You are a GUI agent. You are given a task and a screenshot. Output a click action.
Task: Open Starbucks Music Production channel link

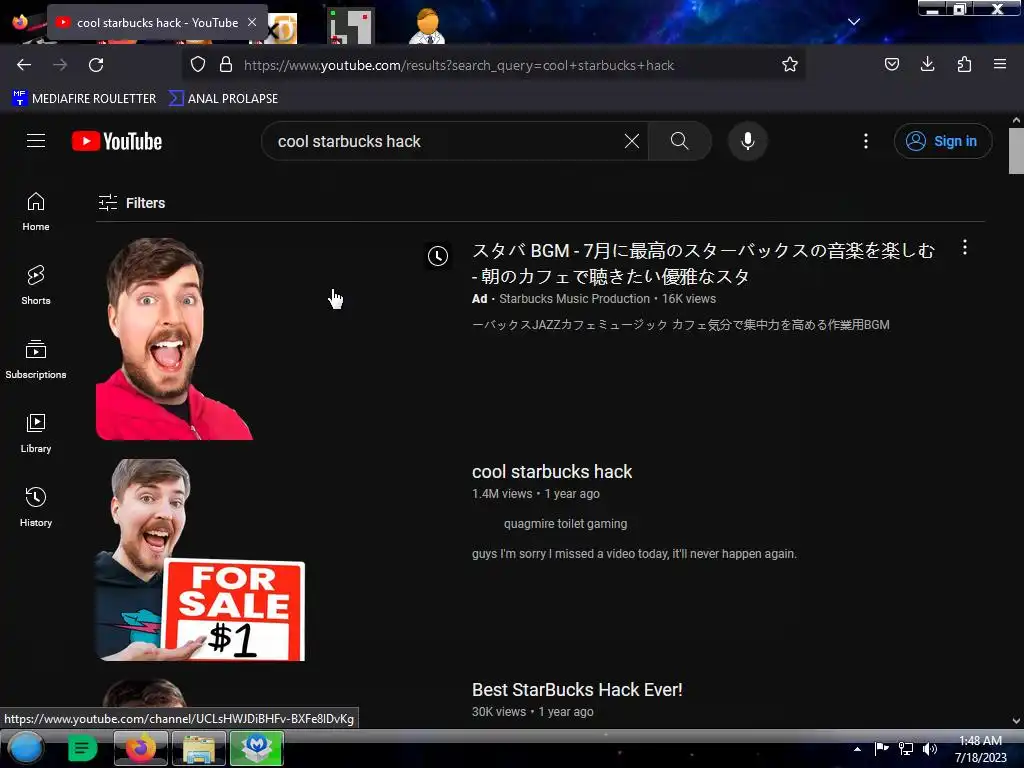tap(574, 299)
